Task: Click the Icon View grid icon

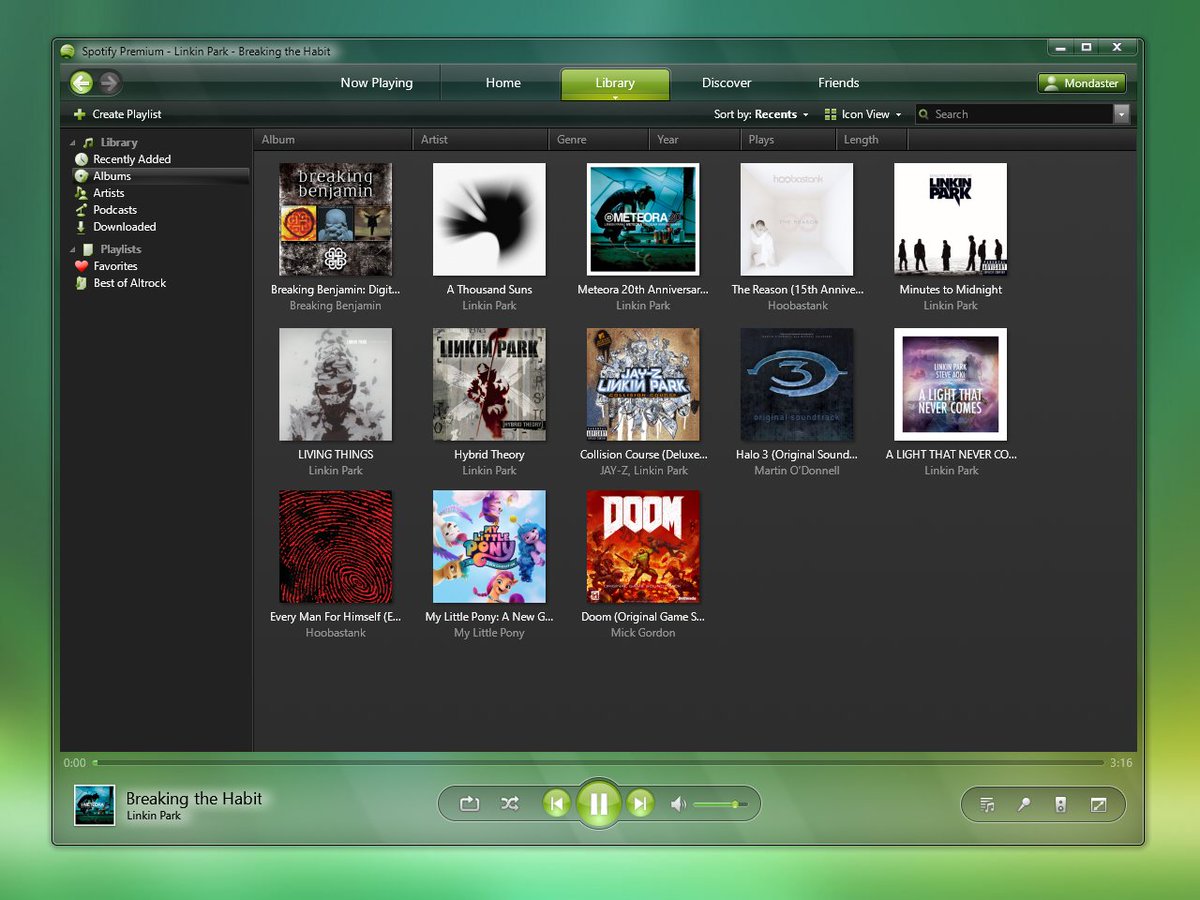Action: tap(830, 114)
